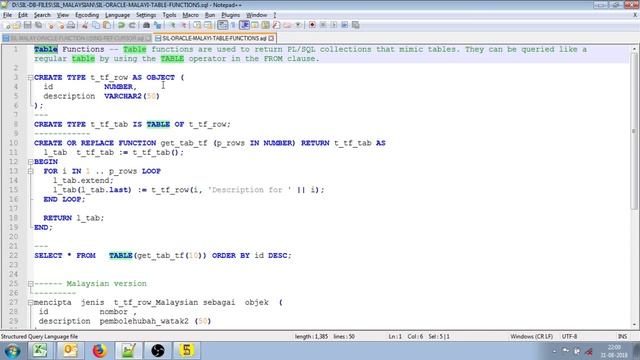Click the macro Playback icon
The height and width of the screenshot is (360, 640).
[x=333, y=25]
